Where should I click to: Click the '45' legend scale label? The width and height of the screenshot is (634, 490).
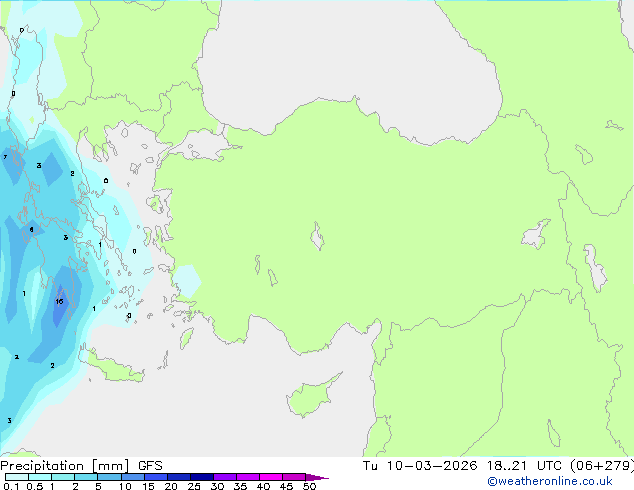coord(286,486)
